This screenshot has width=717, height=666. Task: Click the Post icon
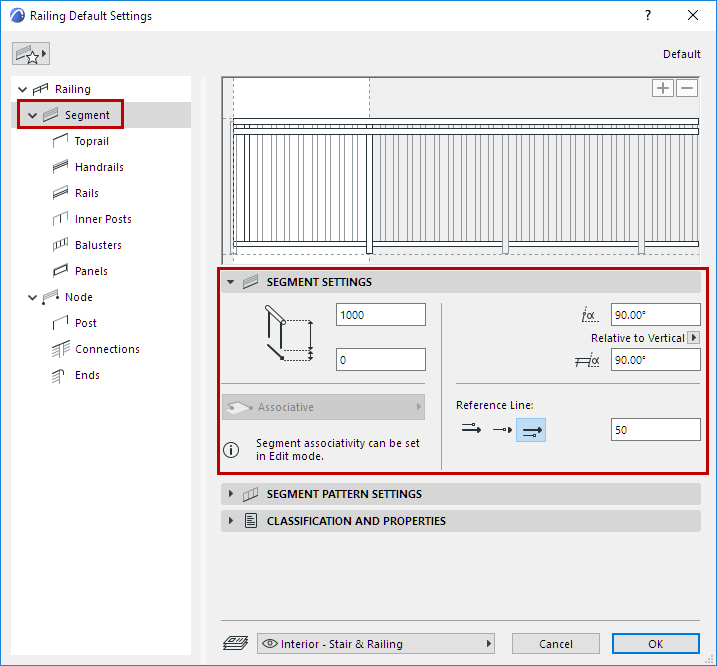click(x=60, y=323)
